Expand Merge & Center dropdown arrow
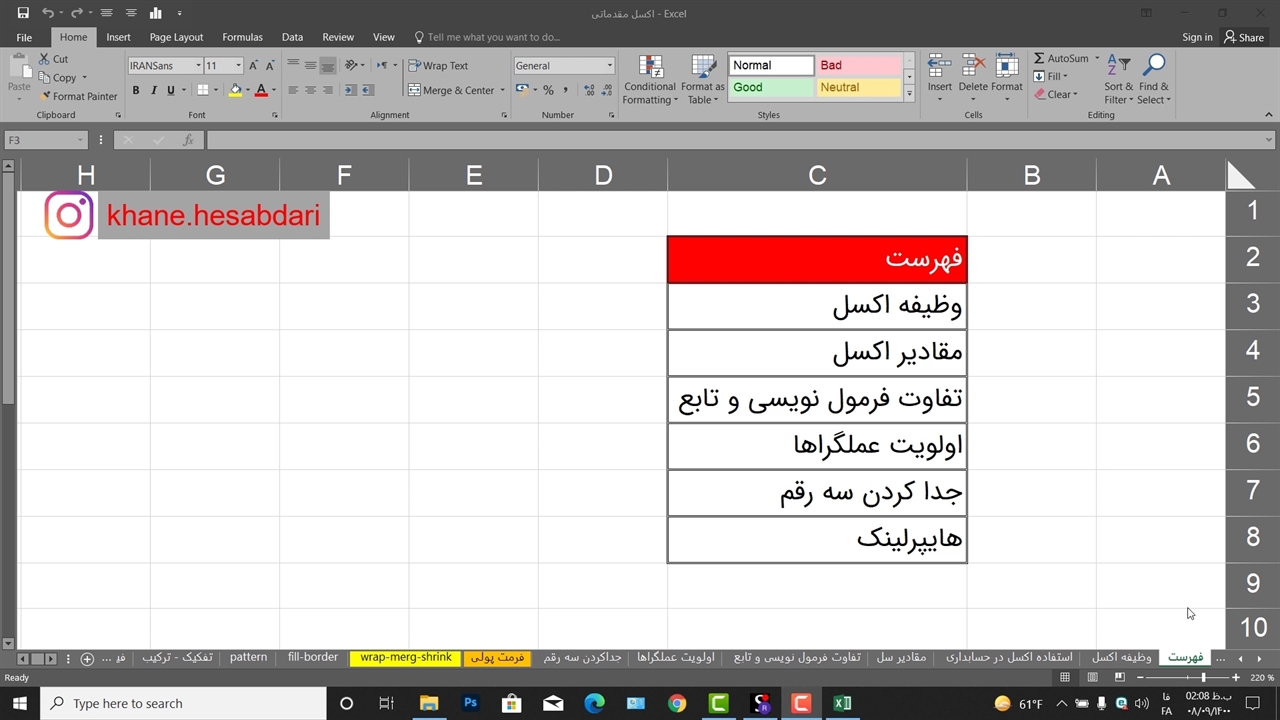Screen dimensions: 1280x720 [502, 90]
